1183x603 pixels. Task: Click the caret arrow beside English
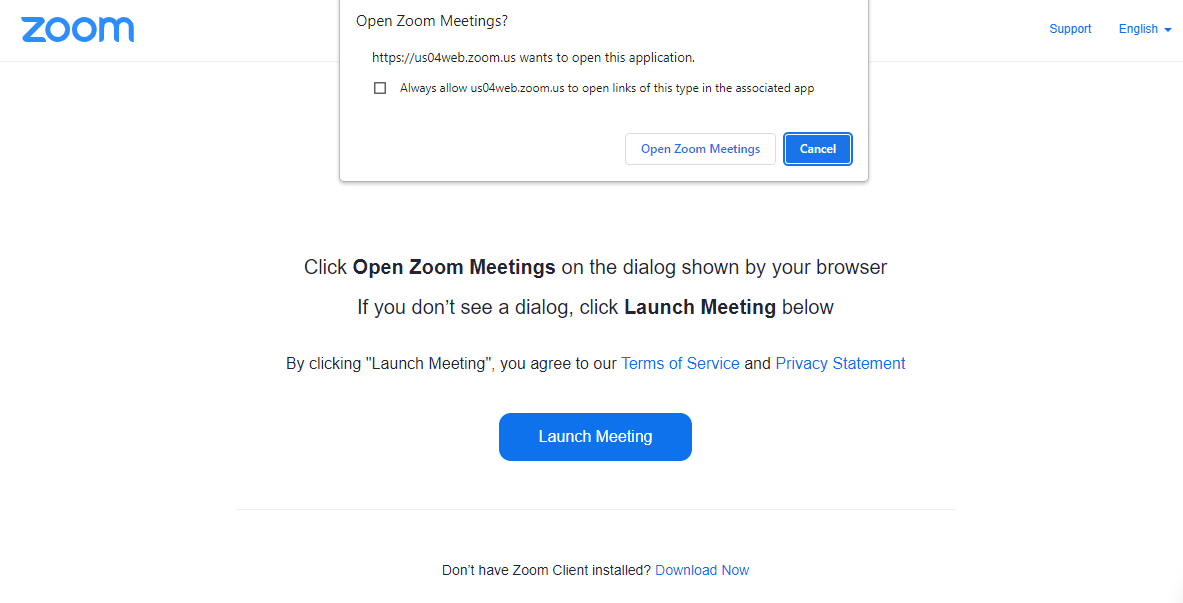click(x=1168, y=30)
